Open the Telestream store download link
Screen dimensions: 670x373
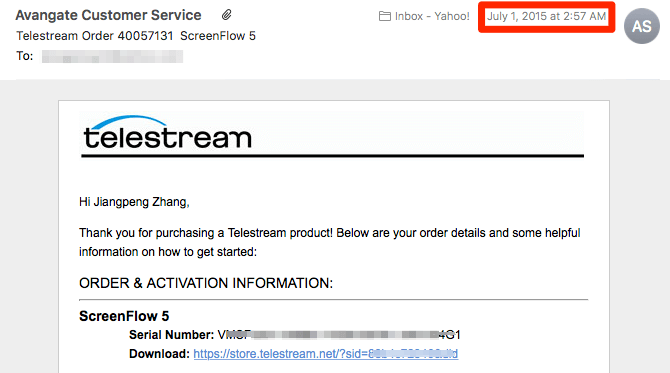(326, 354)
